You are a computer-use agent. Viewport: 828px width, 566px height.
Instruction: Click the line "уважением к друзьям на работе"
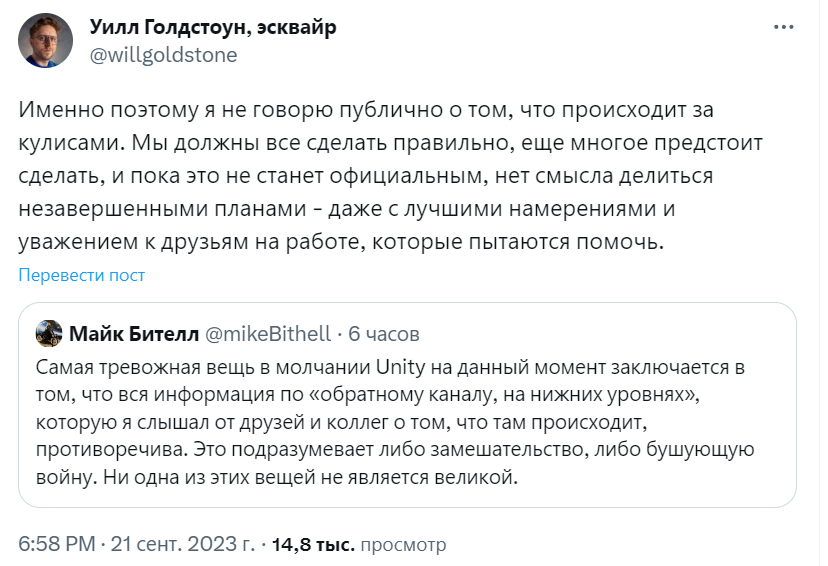pyautogui.click(x=341, y=242)
